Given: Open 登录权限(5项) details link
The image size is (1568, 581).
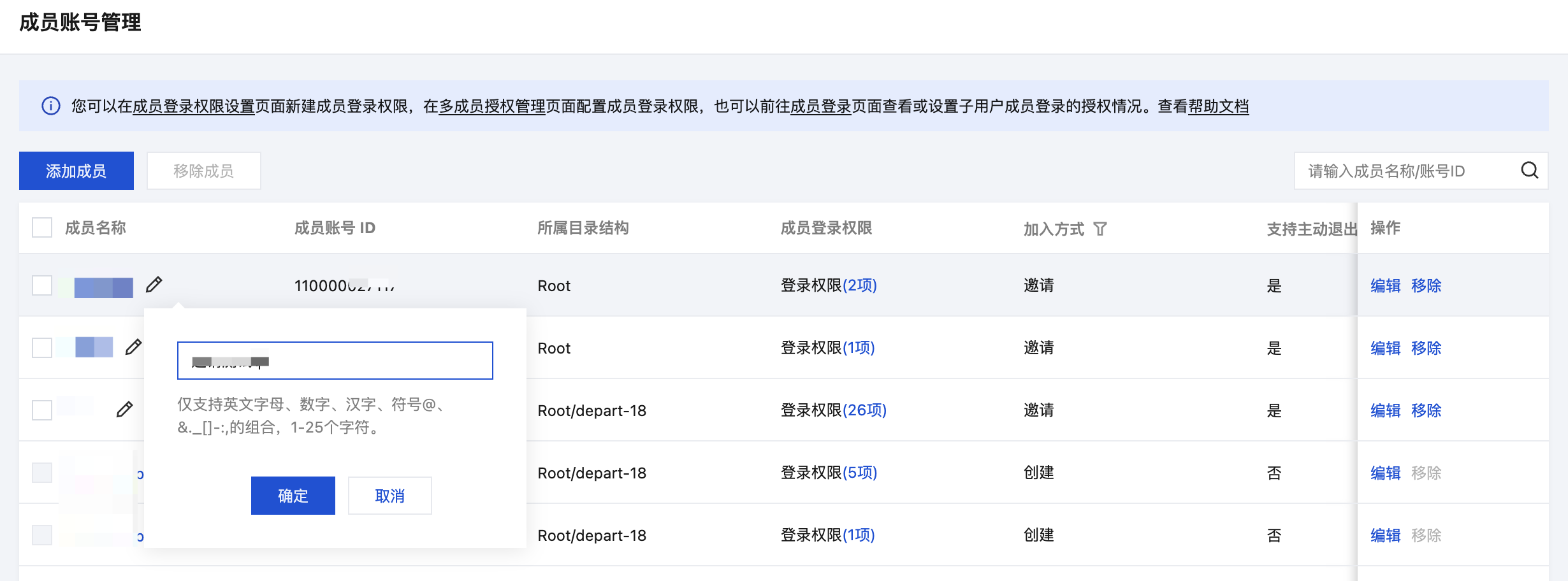Looking at the screenshot, I should point(859,472).
